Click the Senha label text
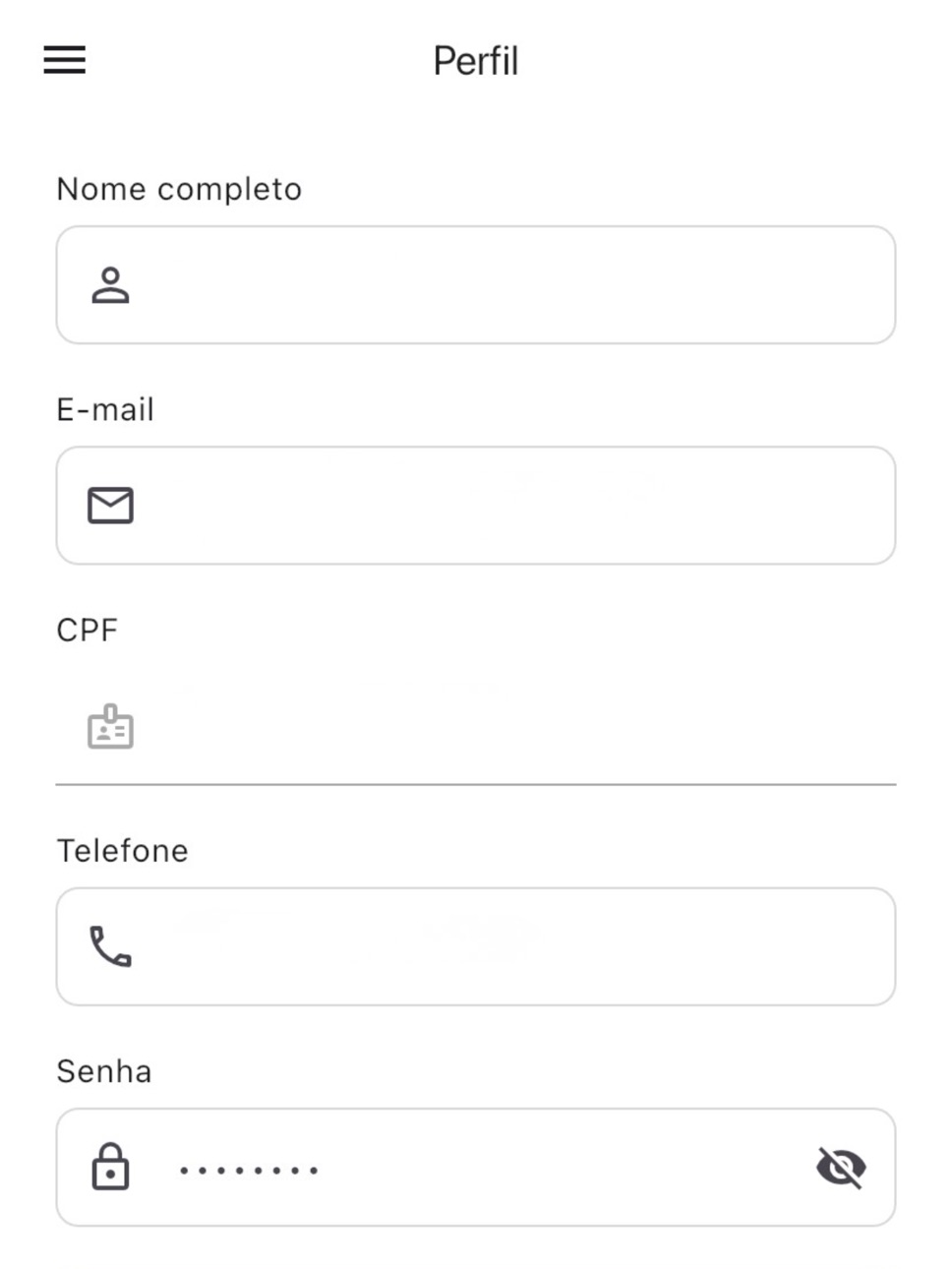 click(104, 1070)
